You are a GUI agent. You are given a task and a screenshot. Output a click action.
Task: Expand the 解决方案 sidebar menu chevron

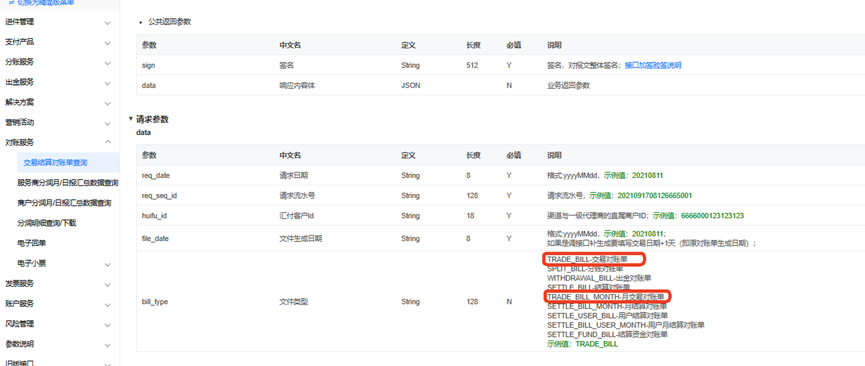[108, 103]
